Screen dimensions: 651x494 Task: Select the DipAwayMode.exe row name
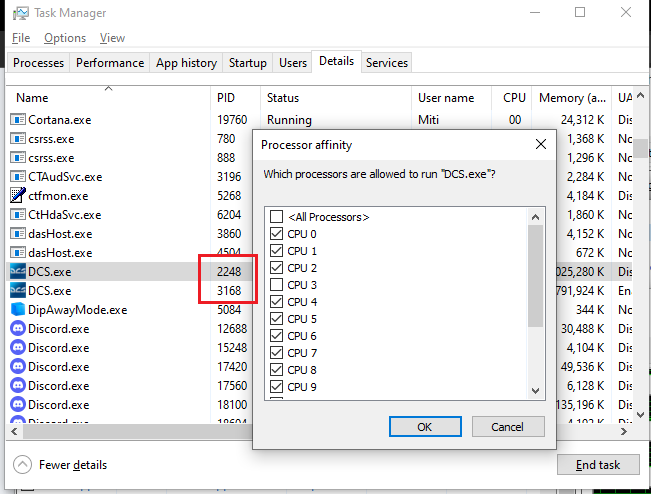click(78, 310)
